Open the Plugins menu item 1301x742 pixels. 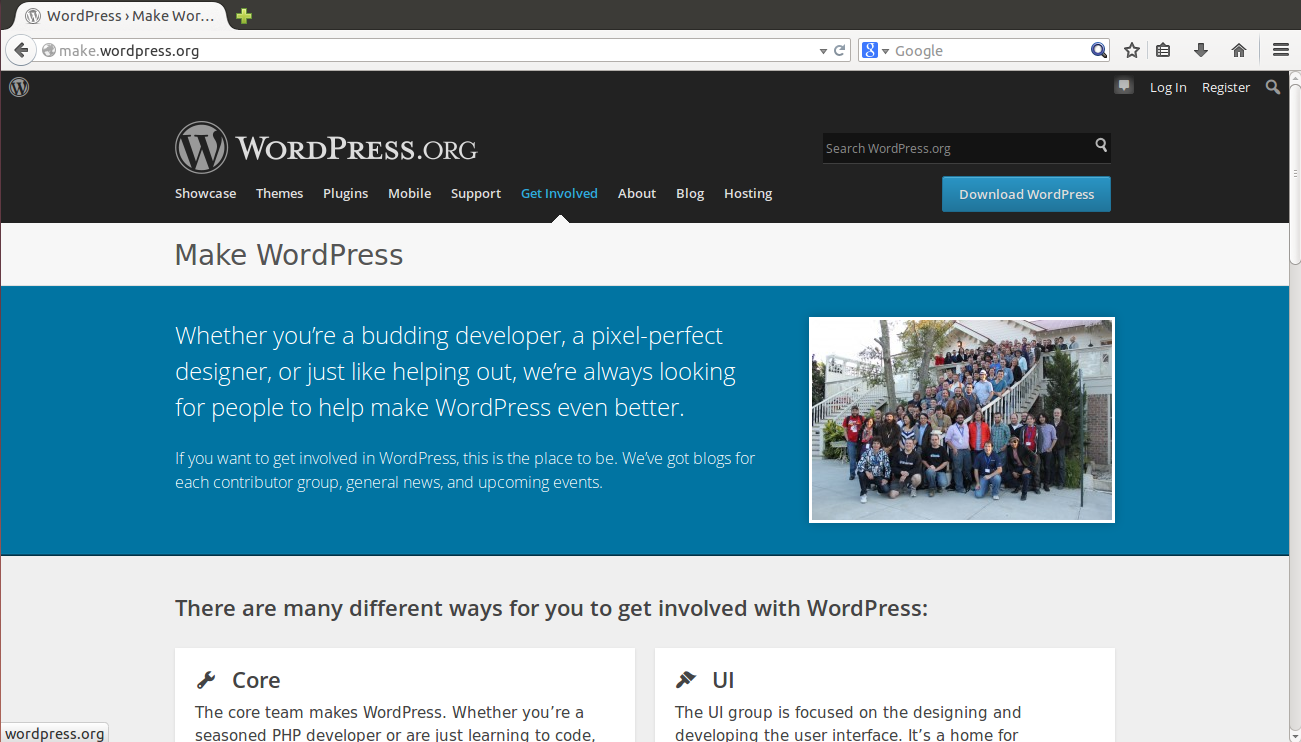click(x=345, y=193)
